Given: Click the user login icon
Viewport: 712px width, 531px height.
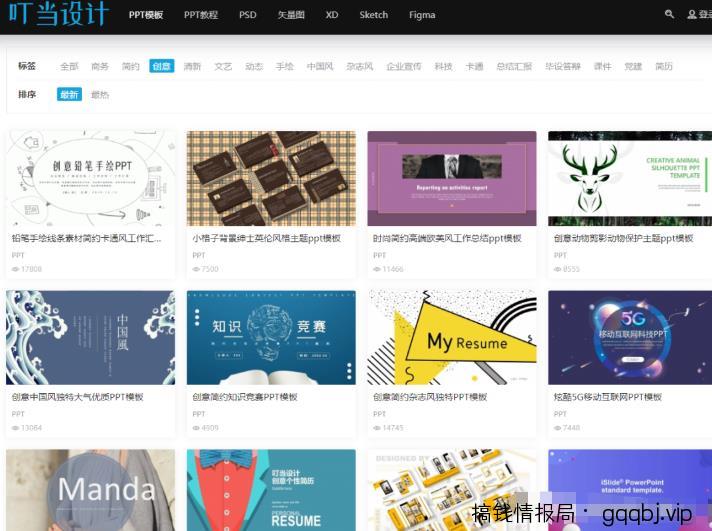Looking at the screenshot, I should [692, 15].
